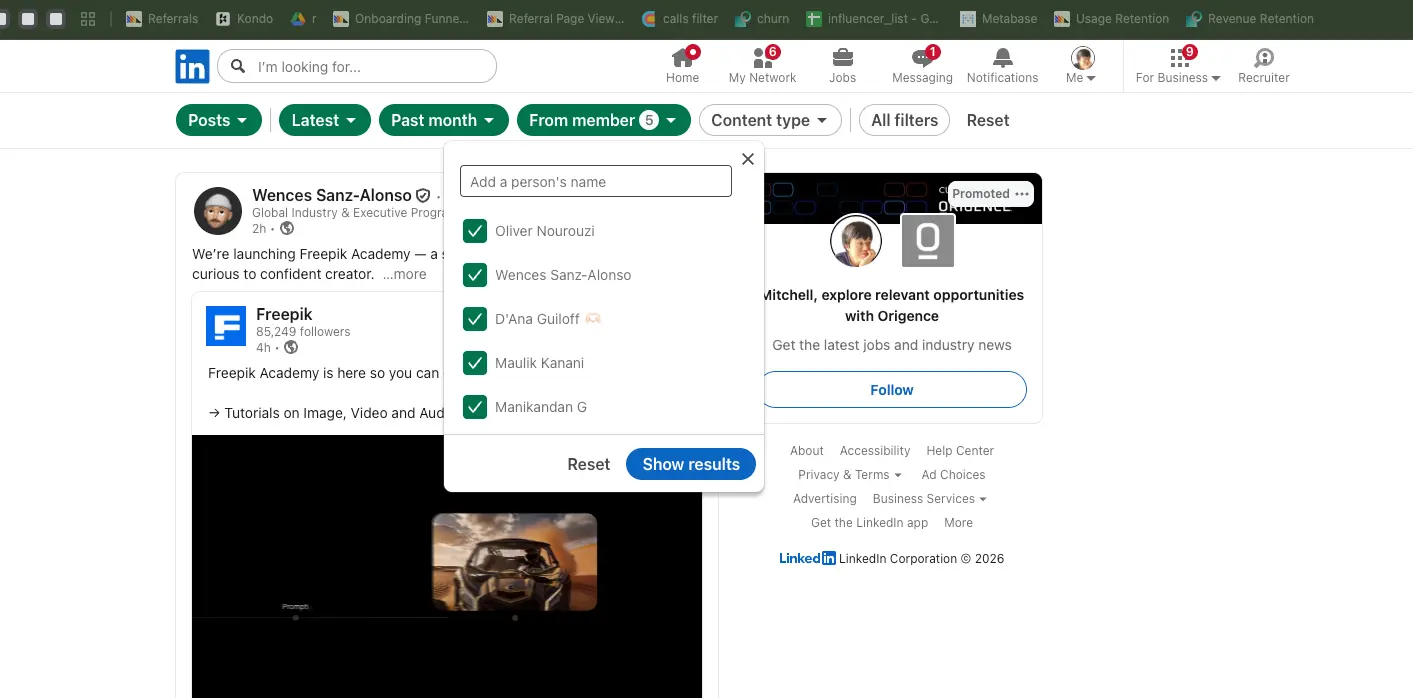Open the Latest sort dropdown

coord(325,120)
